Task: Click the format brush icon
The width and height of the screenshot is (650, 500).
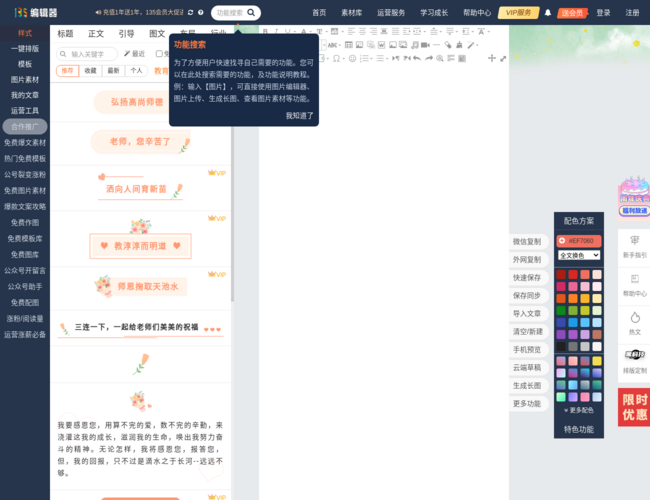Action: [459, 45]
